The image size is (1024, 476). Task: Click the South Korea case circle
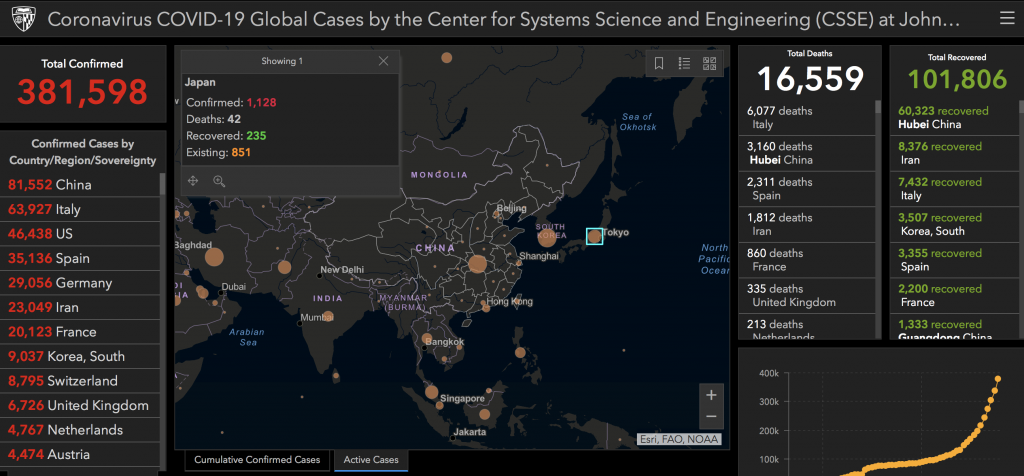click(x=547, y=238)
